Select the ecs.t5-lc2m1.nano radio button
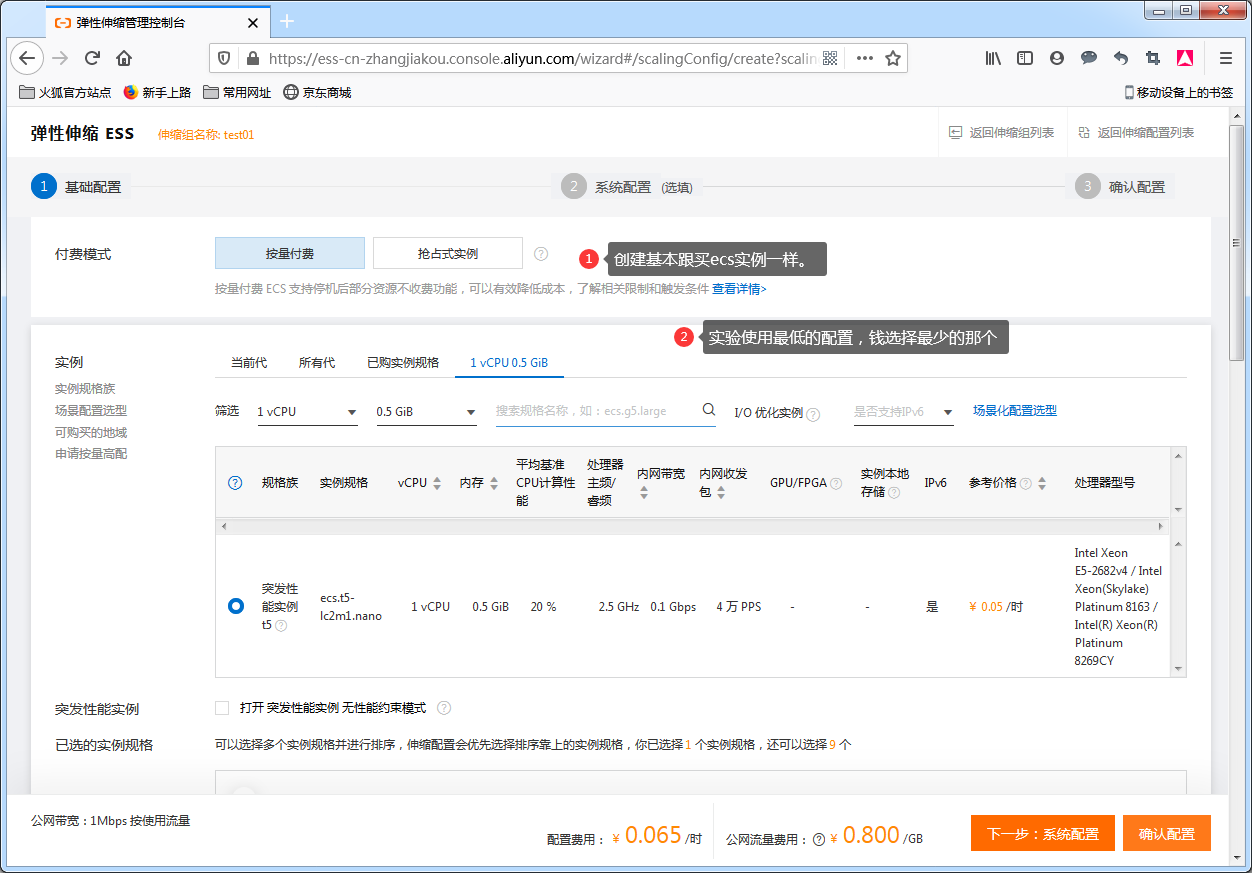The image size is (1252, 873). tap(236, 606)
